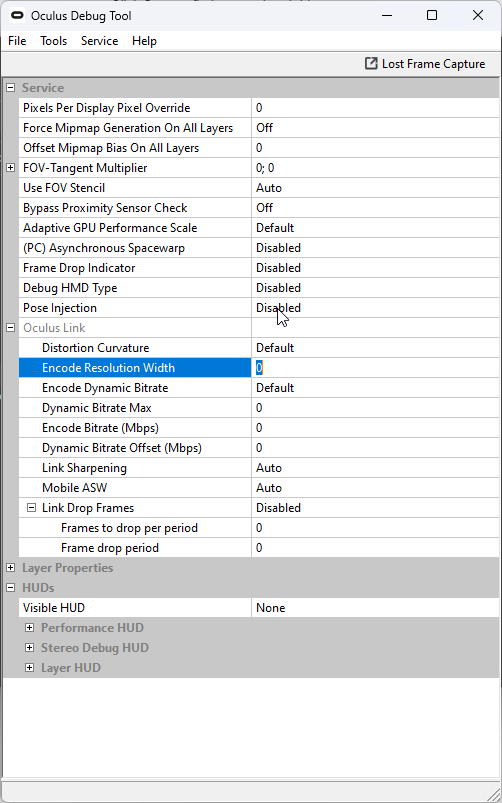Open the Tools menu

pos(54,41)
